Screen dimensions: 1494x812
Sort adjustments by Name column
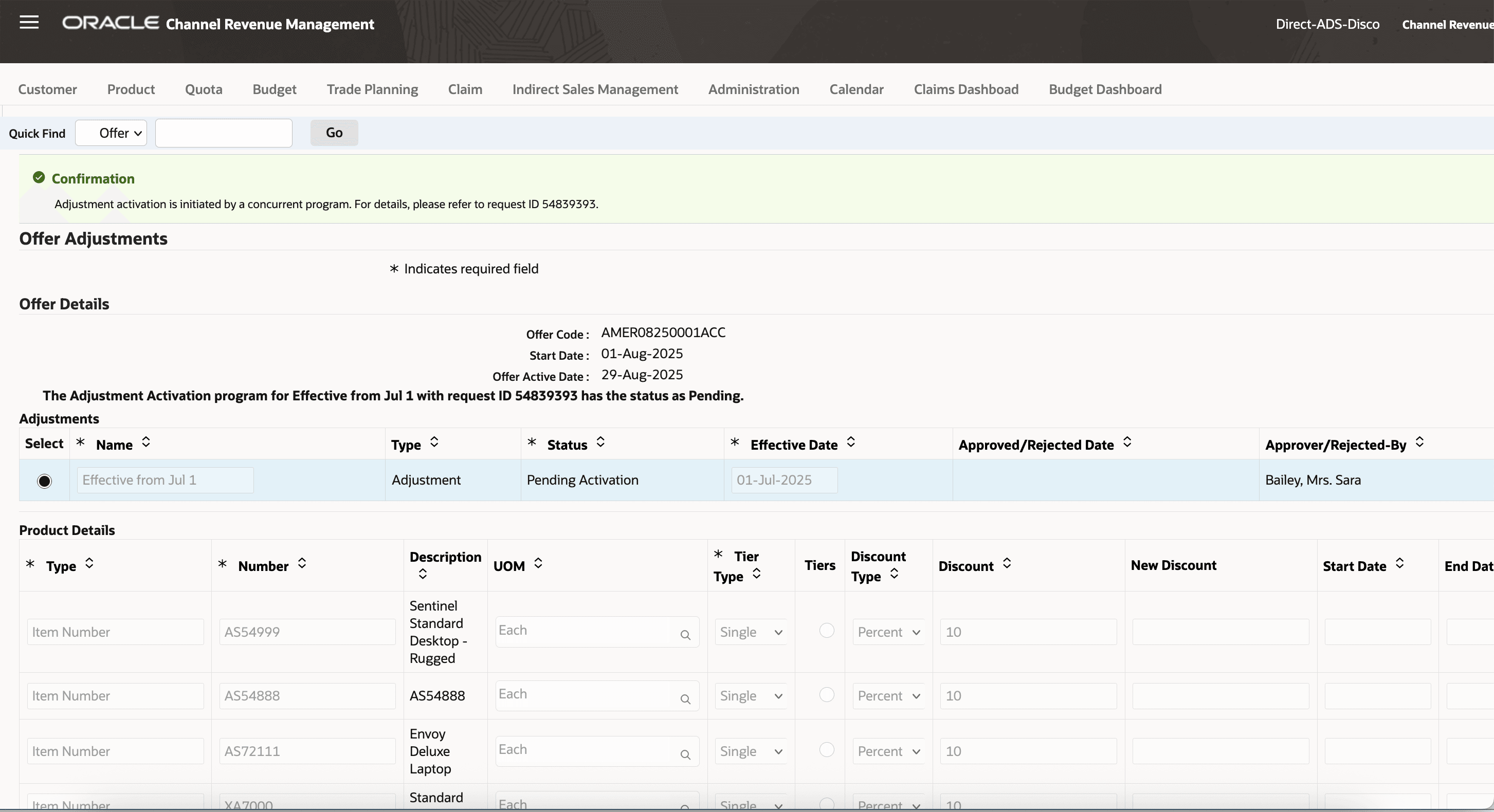146,443
